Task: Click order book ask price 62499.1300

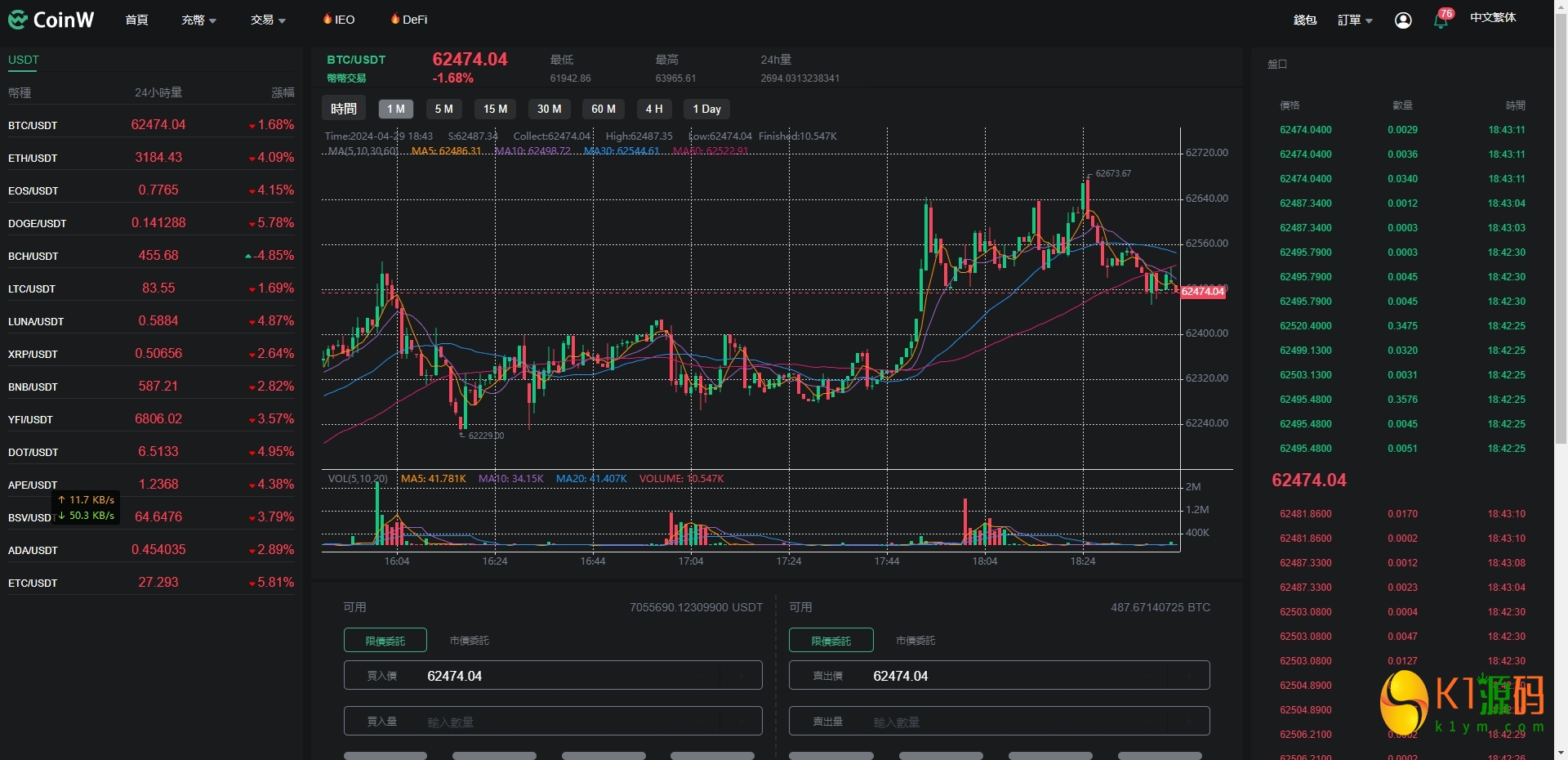Action: [x=1306, y=351]
